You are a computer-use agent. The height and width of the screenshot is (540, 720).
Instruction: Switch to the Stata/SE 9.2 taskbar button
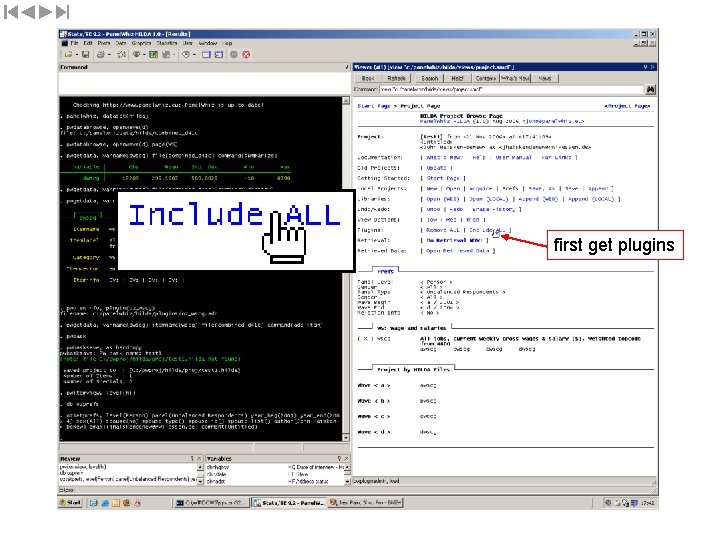click(x=289, y=503)
